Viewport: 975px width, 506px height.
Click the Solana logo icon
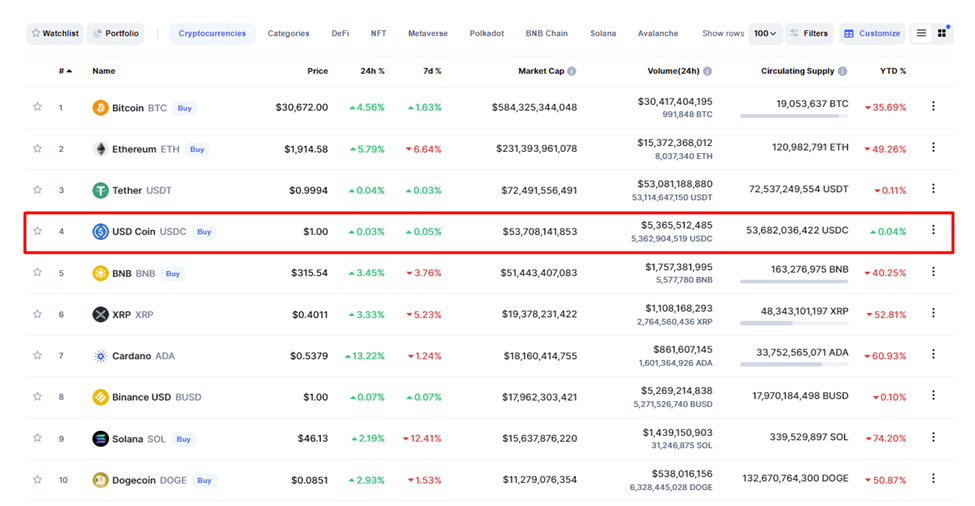[100, 438]
